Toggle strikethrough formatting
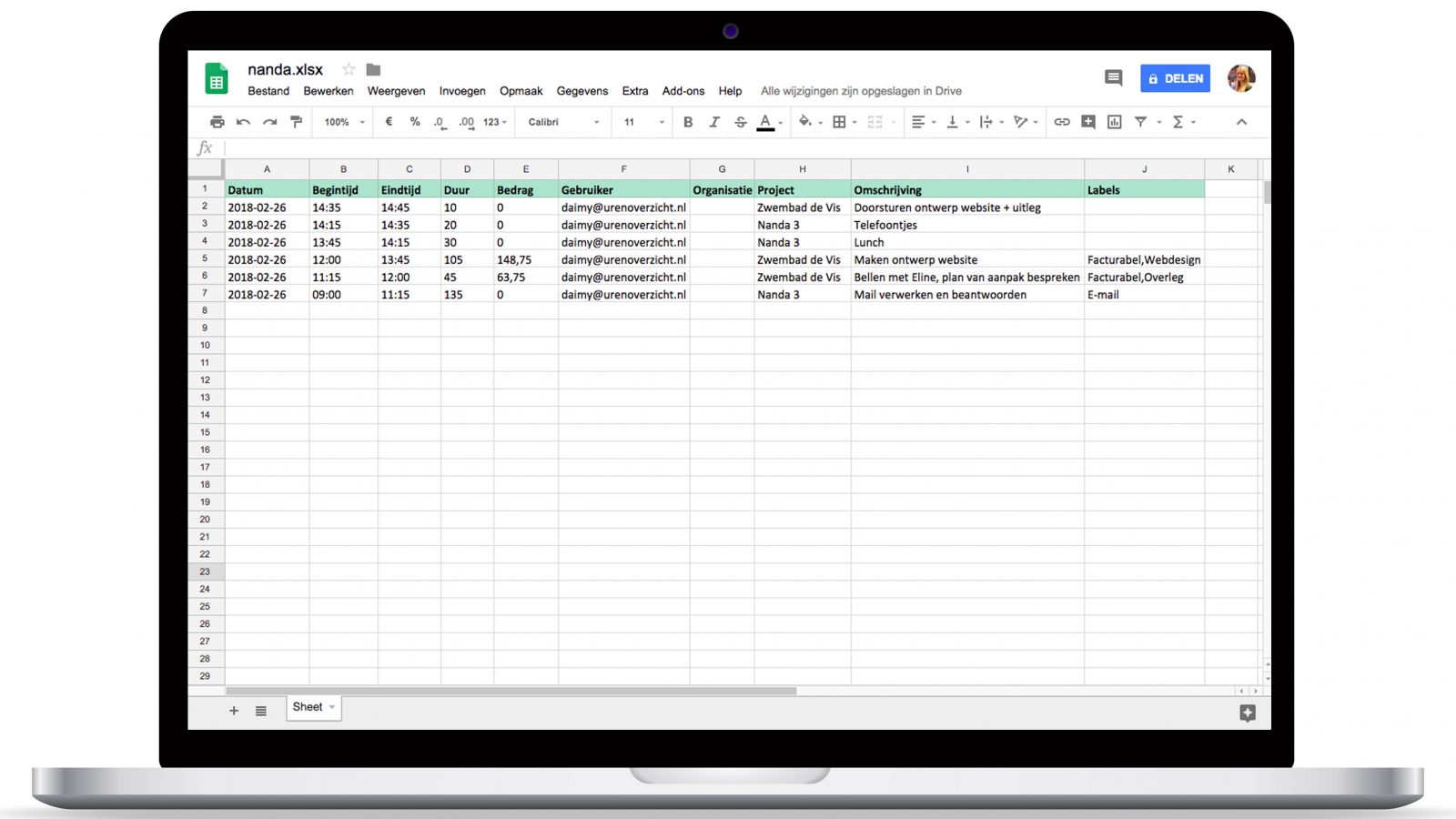This screenshot has width=1456, height=819. 741,122
